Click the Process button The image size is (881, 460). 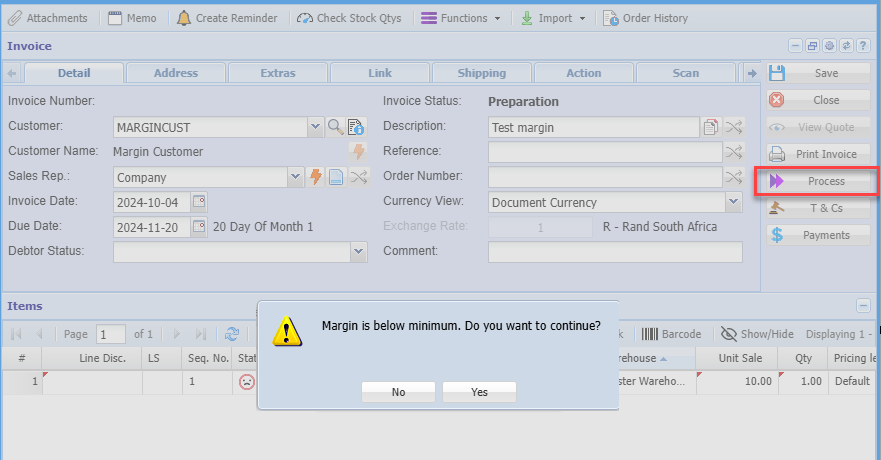tap(816, 181)
